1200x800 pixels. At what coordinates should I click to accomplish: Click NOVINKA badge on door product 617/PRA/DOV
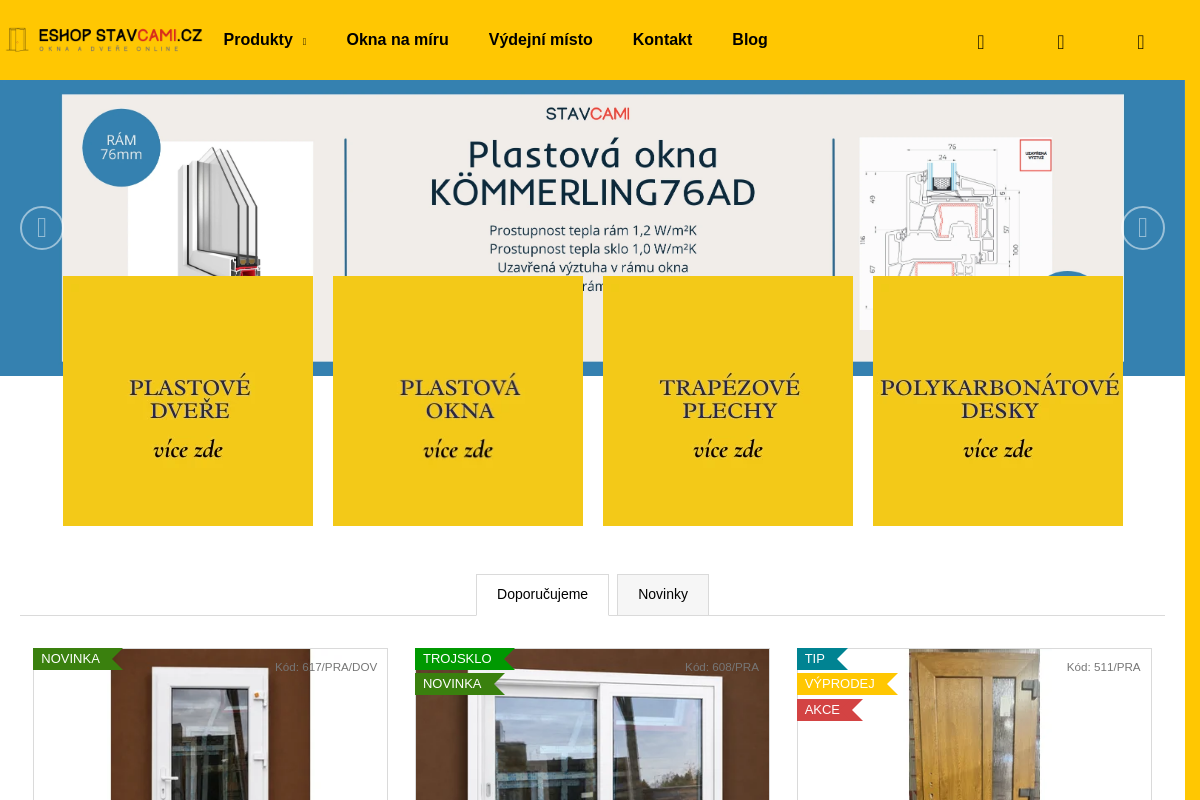click(77, 659)
